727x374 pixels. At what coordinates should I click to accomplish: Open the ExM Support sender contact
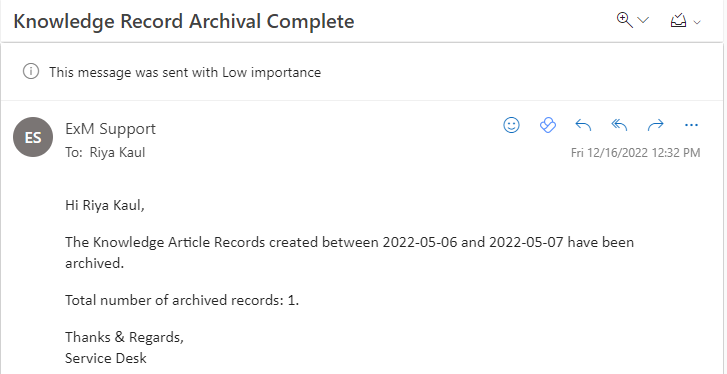click(110, 128)
